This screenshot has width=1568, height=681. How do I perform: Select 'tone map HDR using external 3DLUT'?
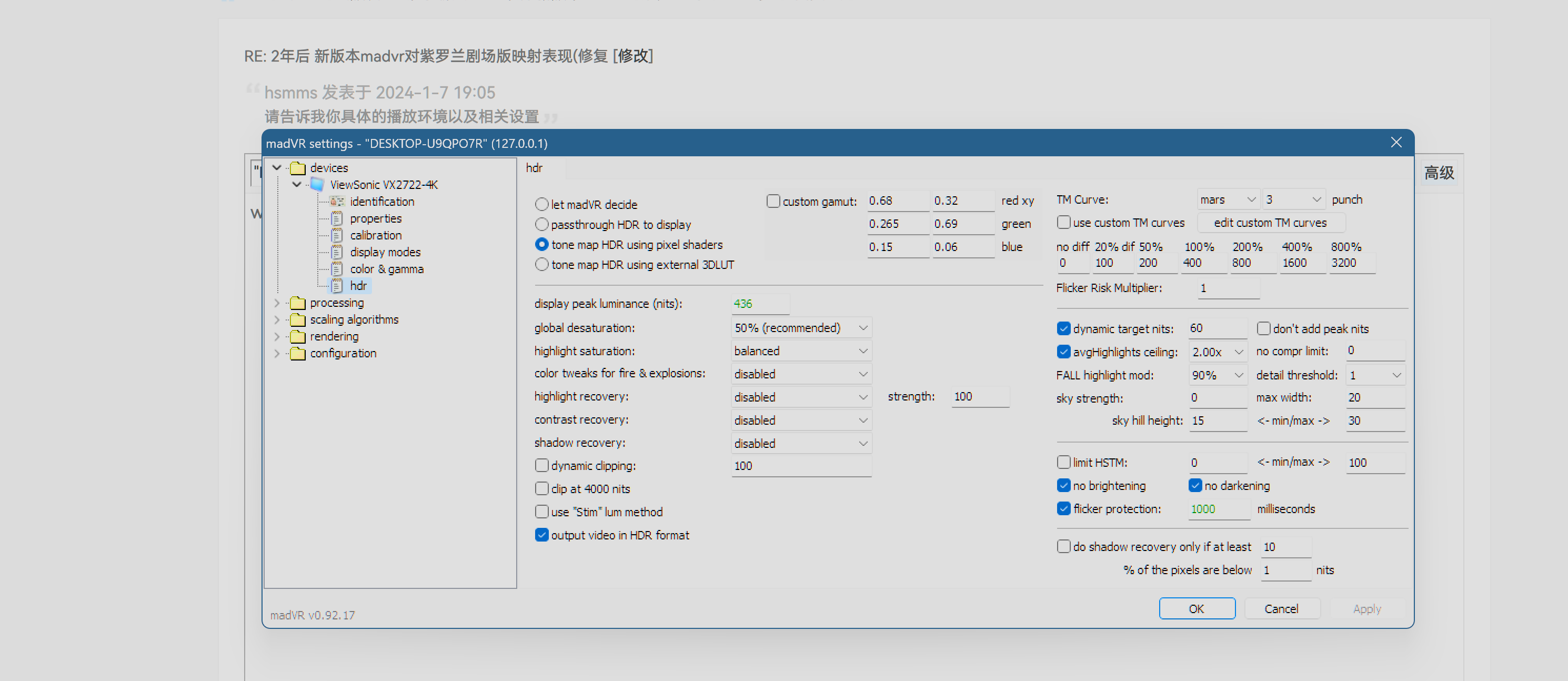click(x=542, y=265)
